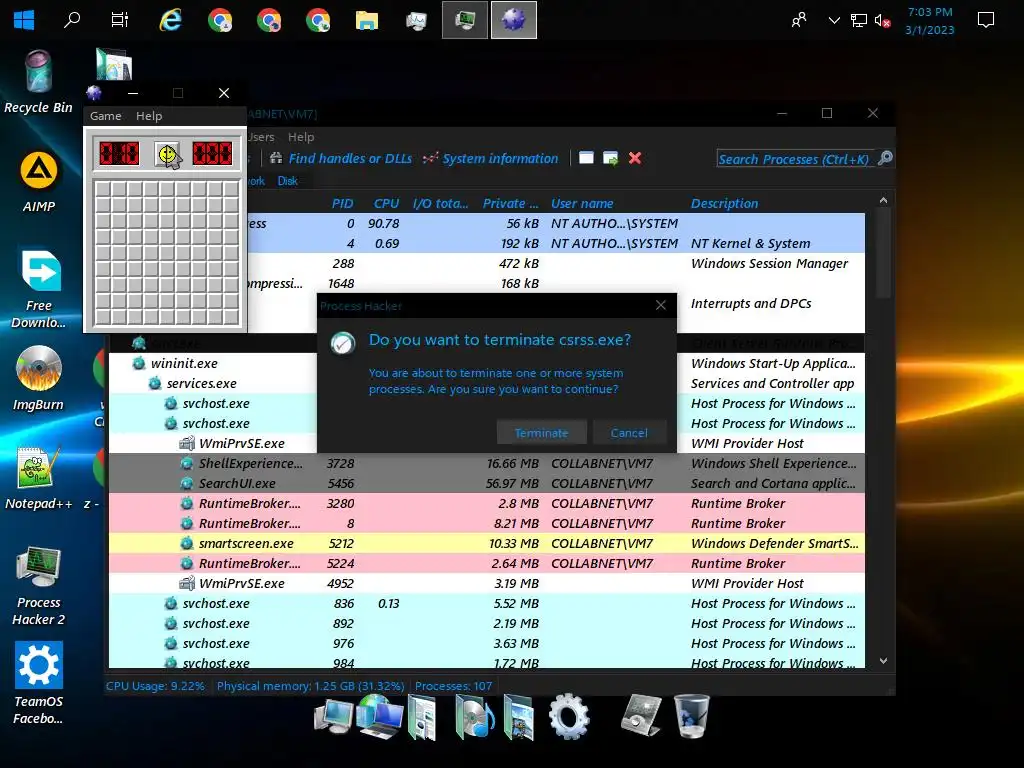Image resolution: width=1024 pixels, height=768 pixels.
Task: Select the smartscreen.exe process row
Action: pos(487,543)
